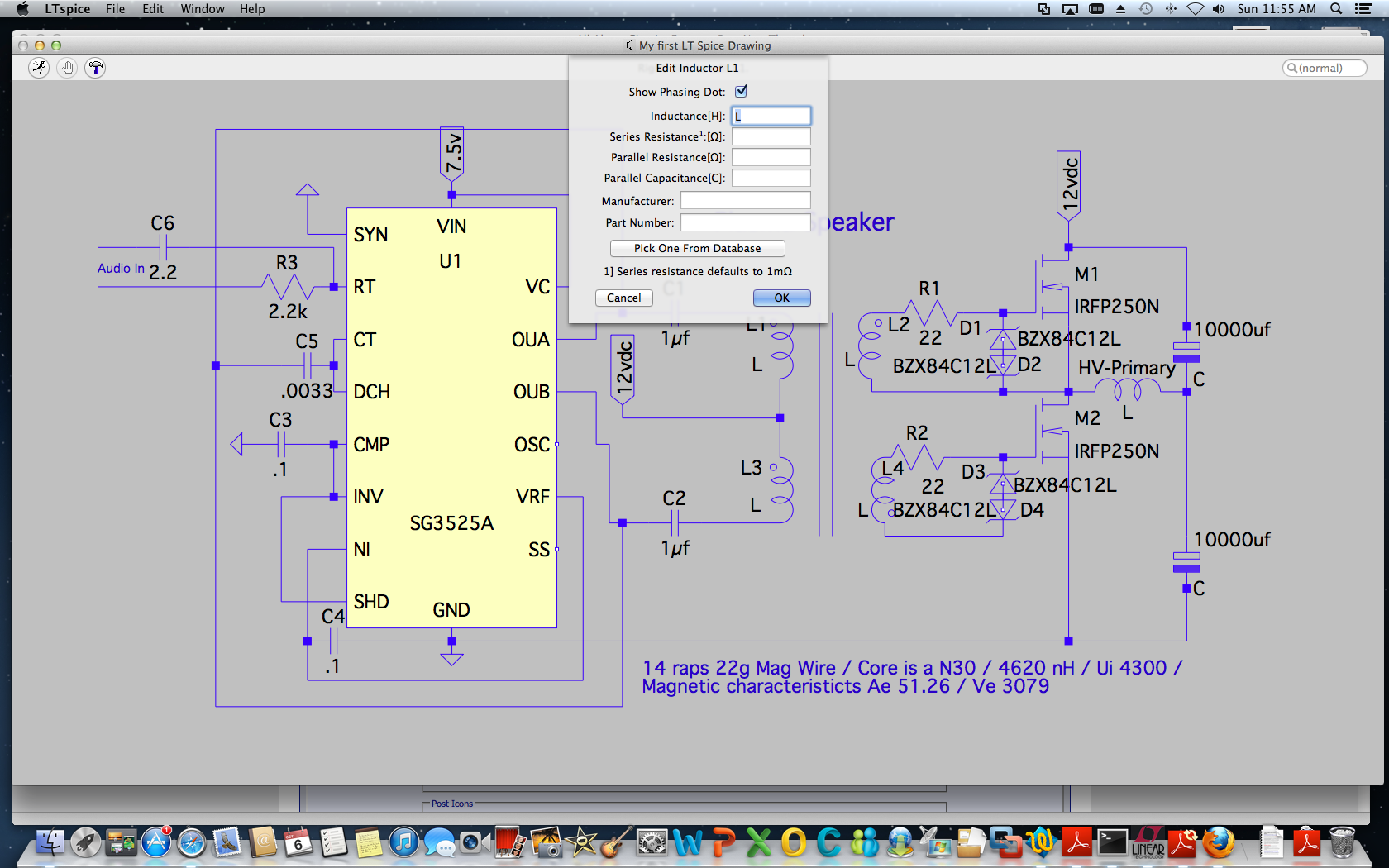Open GarageBand guitar icon in dock
The height and width of the screenshot is (868, 1389).
[x=616, y=842]
